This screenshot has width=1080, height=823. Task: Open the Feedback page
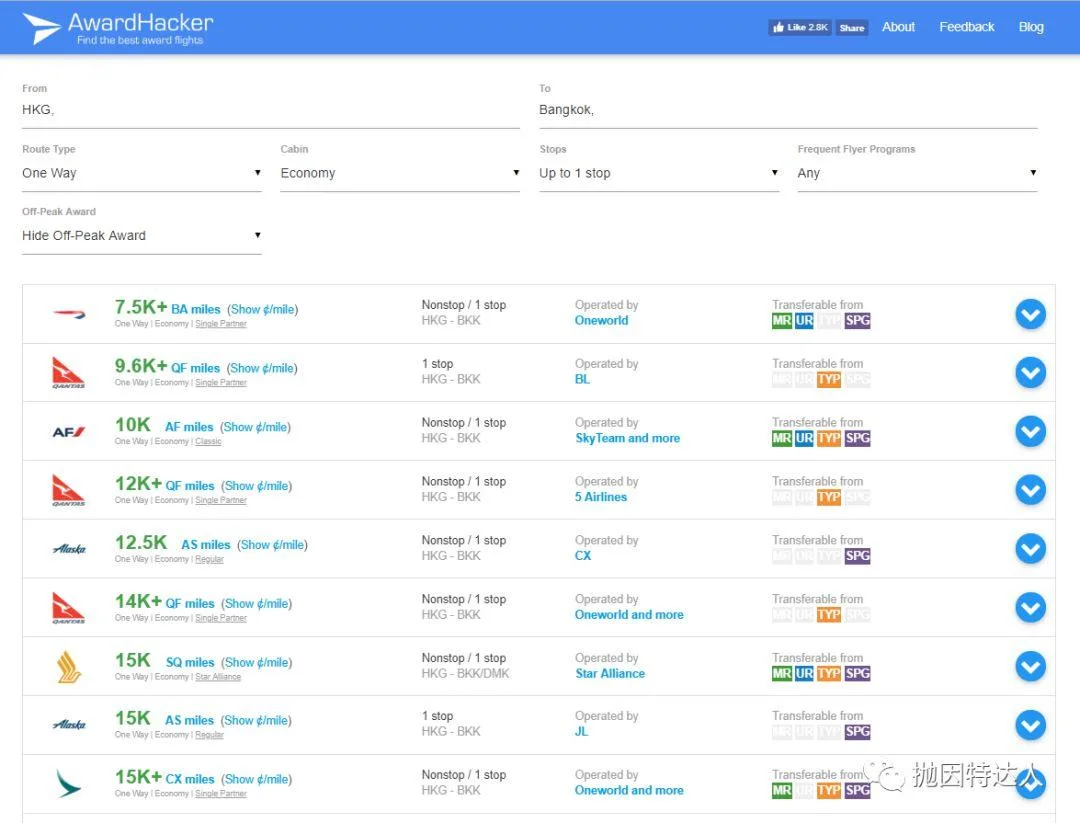click(x=966, y=27)
